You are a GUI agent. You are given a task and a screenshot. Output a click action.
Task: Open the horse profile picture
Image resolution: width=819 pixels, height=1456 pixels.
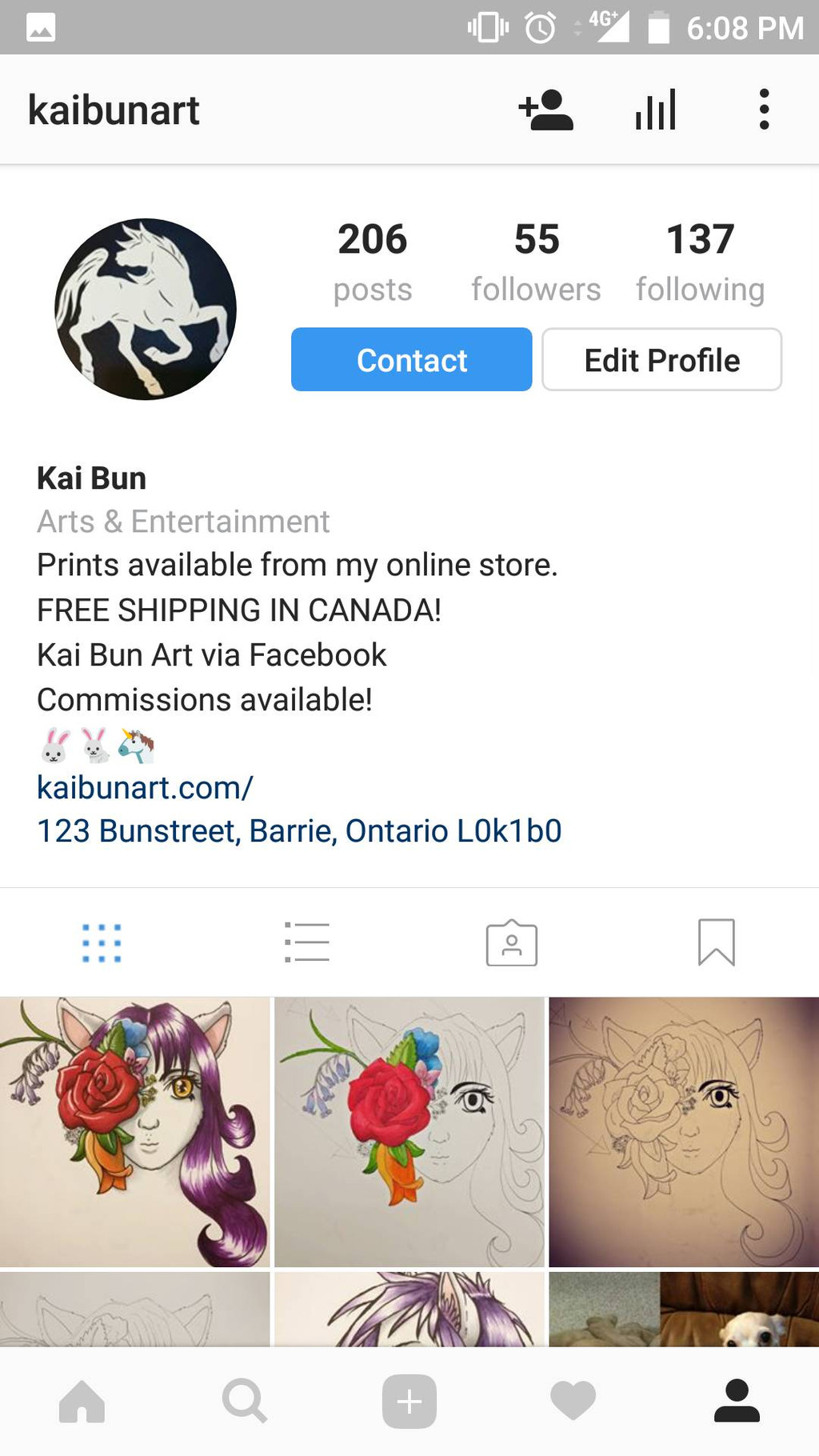(146, 309)
